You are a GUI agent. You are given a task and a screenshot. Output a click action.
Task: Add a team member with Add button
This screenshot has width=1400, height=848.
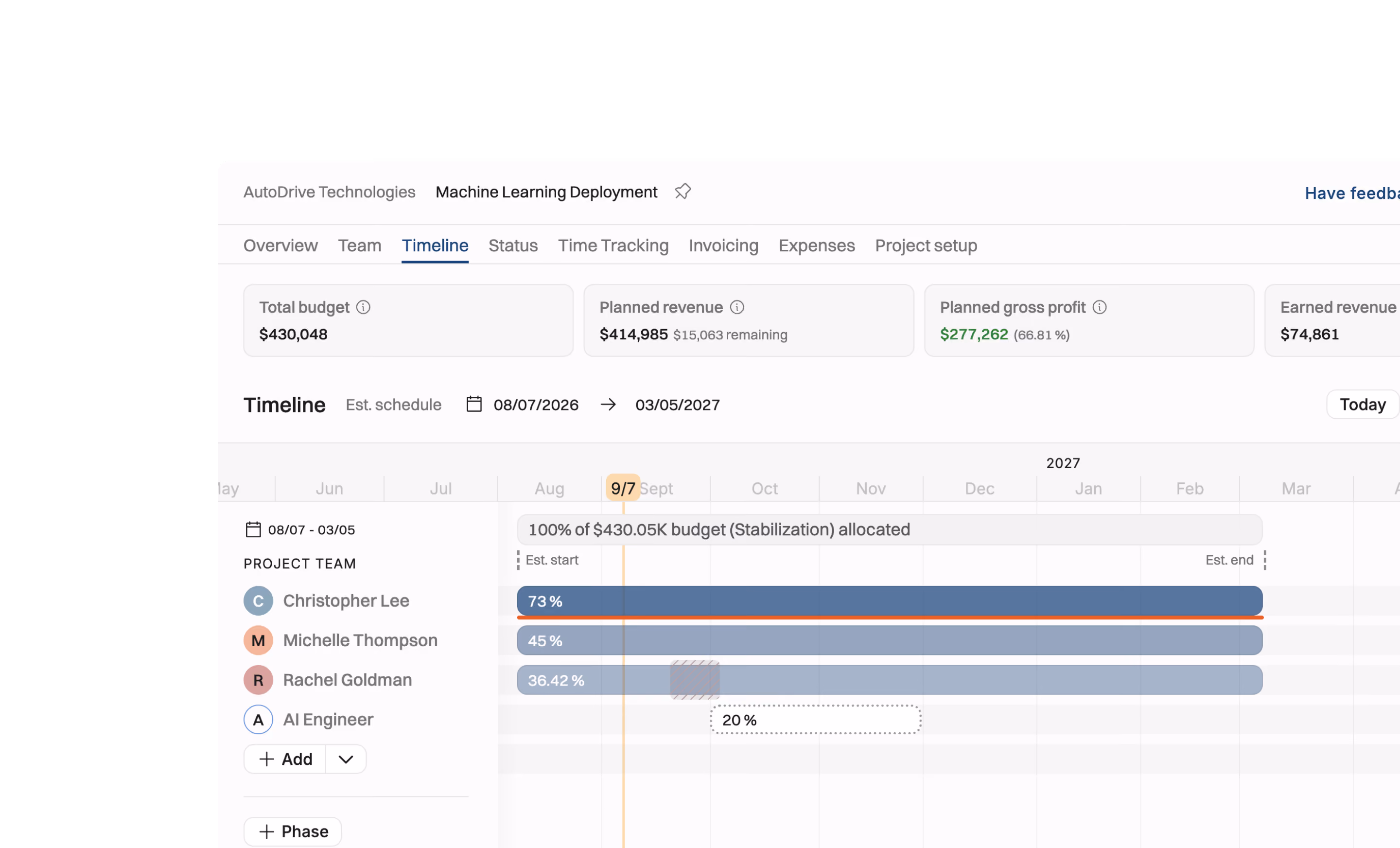pyautogui.click(x=285, y=760)
